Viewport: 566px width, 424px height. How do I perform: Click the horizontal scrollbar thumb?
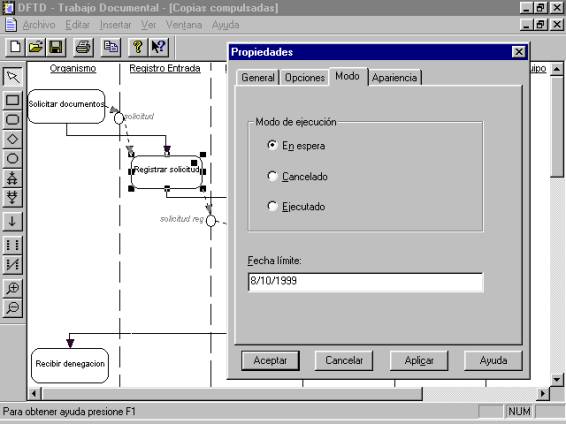point(232,393)
